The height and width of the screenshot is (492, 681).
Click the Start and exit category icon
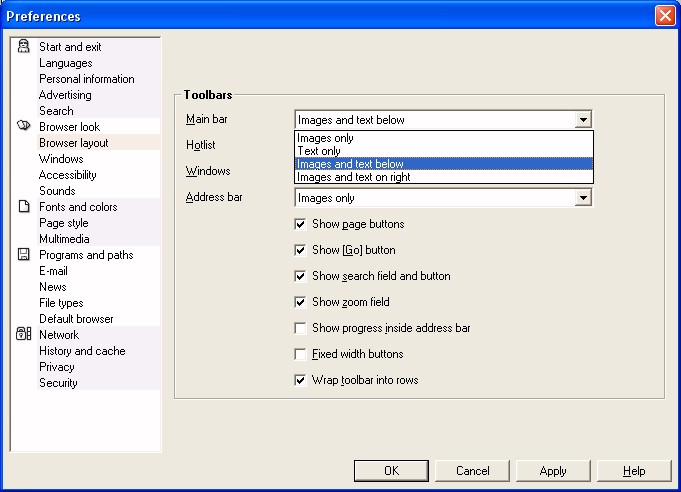click(24, 47)
